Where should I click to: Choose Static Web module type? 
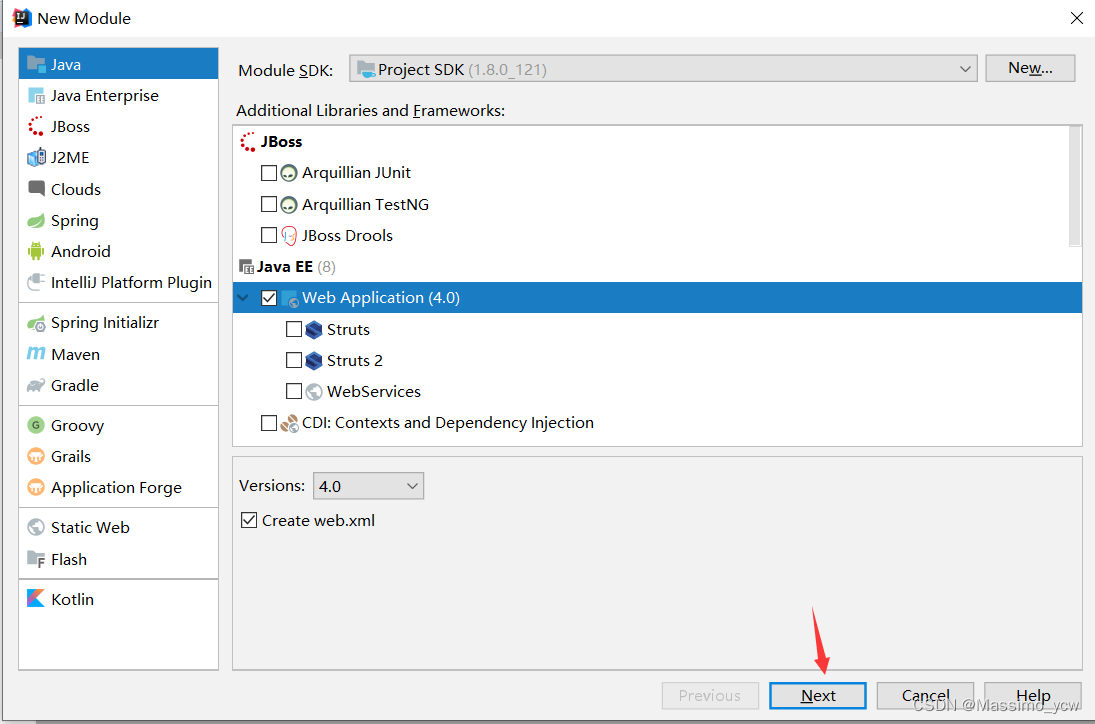pos(119,527)
